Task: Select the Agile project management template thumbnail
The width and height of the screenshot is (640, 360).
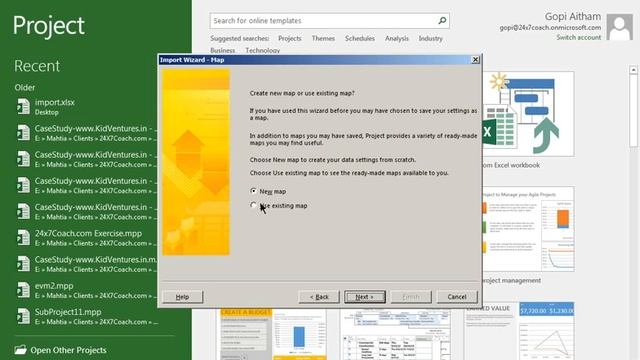Action: point(528,229)
